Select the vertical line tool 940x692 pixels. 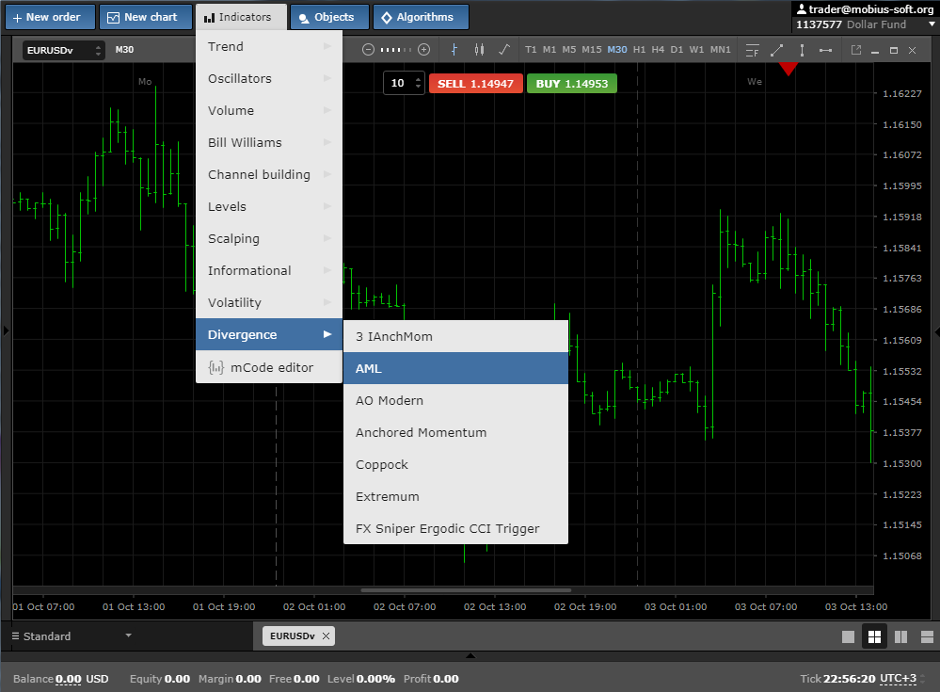802,50
